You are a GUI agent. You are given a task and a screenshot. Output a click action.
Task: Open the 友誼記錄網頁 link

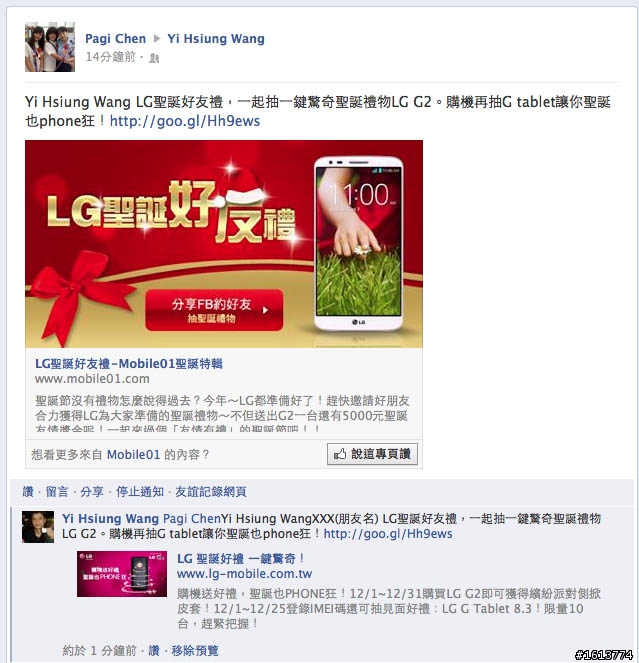click(x=211, y=491)
